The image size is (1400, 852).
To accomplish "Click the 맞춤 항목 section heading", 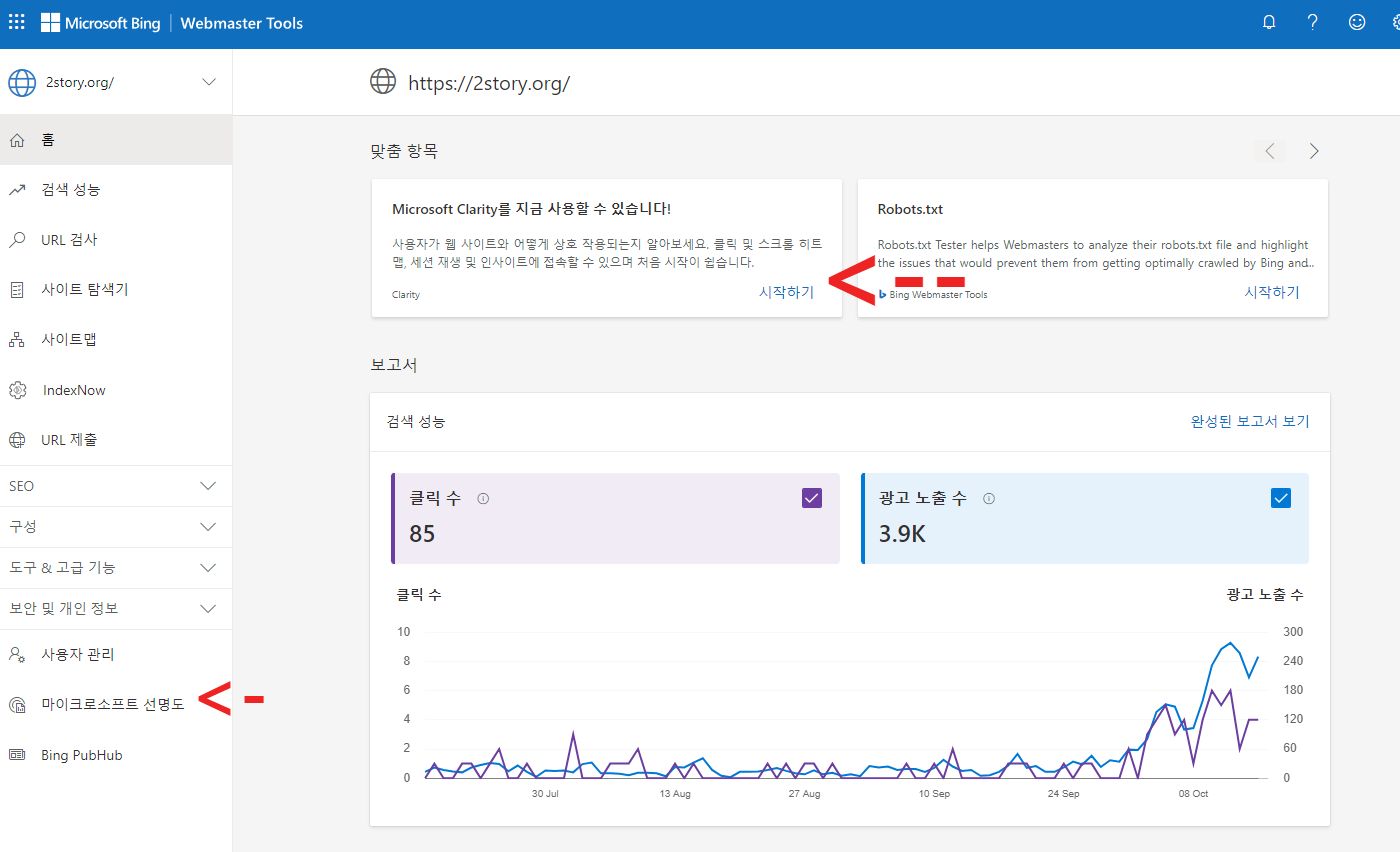I will point(404,151).
